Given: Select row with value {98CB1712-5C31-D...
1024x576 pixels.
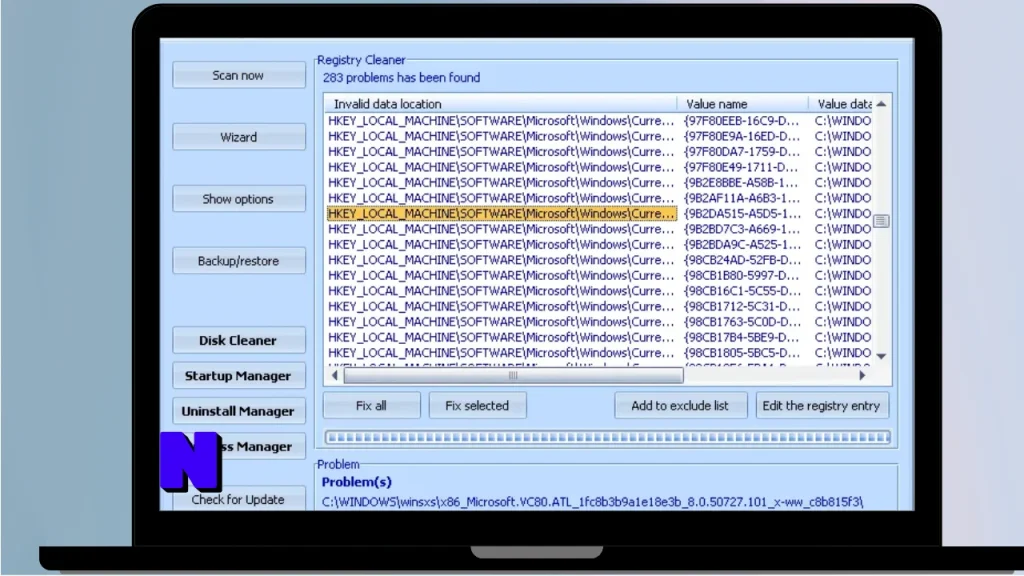Looking at the screenshot, I should pos(599,306).
